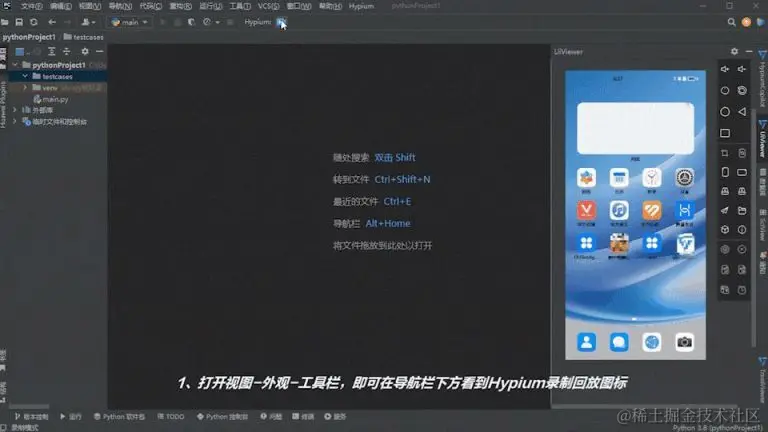Open the UIViewer settings gear
This screenshot has width=768, height=432.
[734, 51]
